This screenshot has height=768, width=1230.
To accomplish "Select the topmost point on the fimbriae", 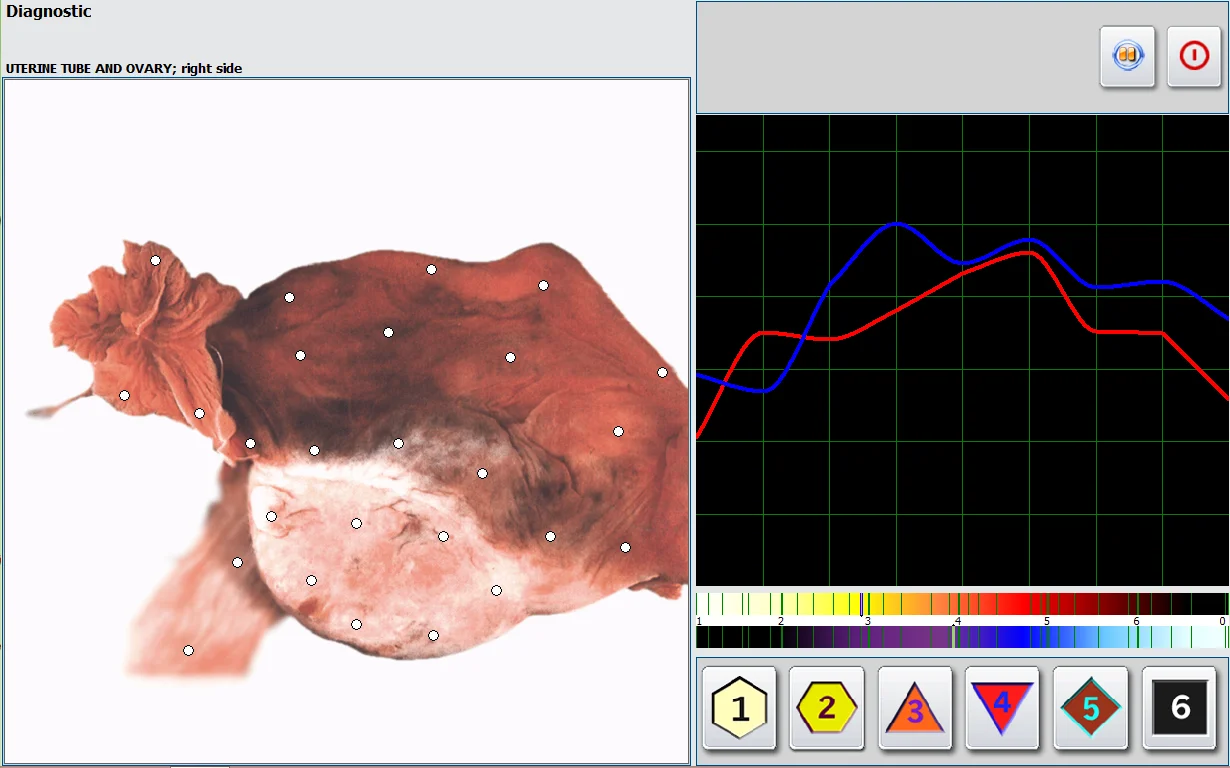I will click(155, 260).
